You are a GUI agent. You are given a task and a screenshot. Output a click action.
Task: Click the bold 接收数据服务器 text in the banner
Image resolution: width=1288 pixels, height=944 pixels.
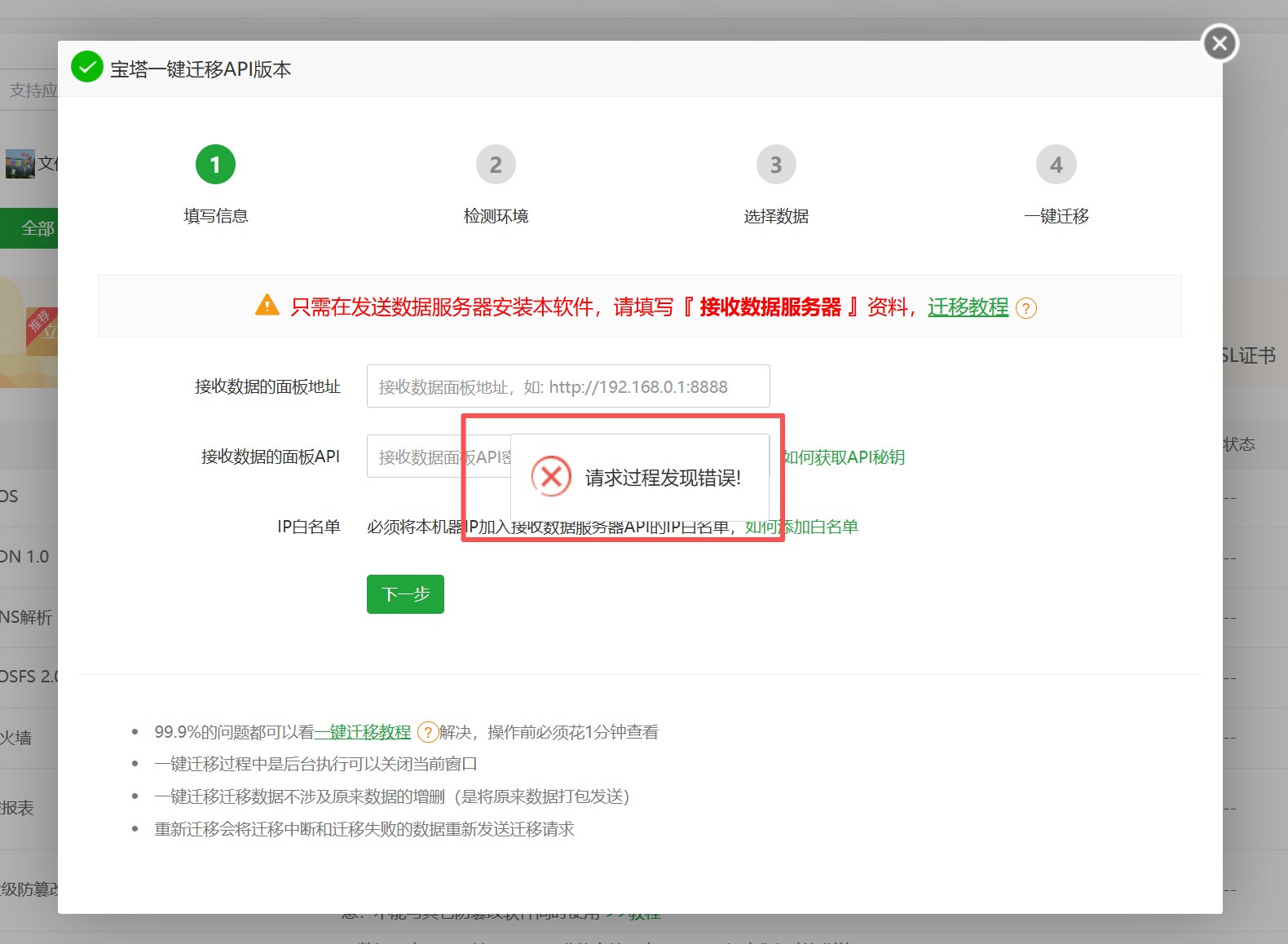click(770, 307)
